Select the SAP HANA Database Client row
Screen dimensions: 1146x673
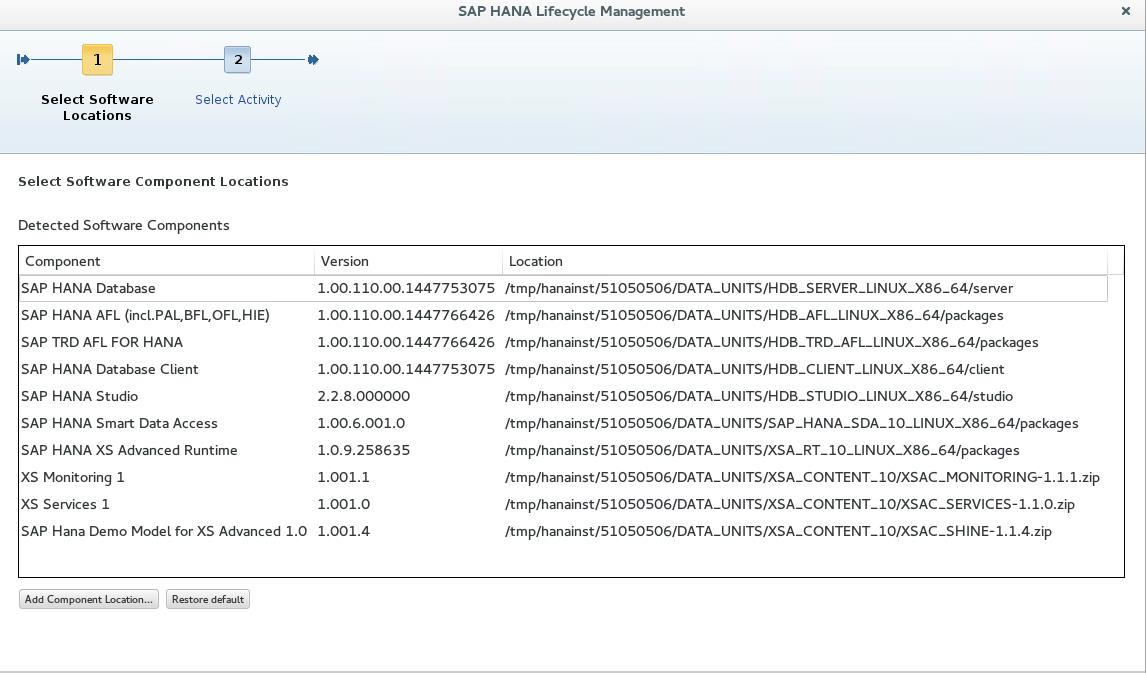pyautogui.click(x=300, y=369)
